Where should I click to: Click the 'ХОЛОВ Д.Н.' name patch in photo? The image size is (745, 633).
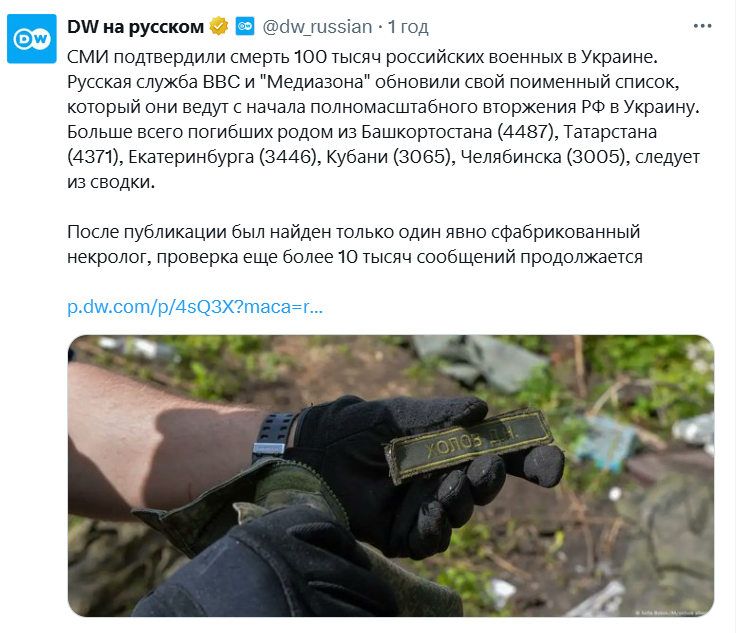coord(469,445)
